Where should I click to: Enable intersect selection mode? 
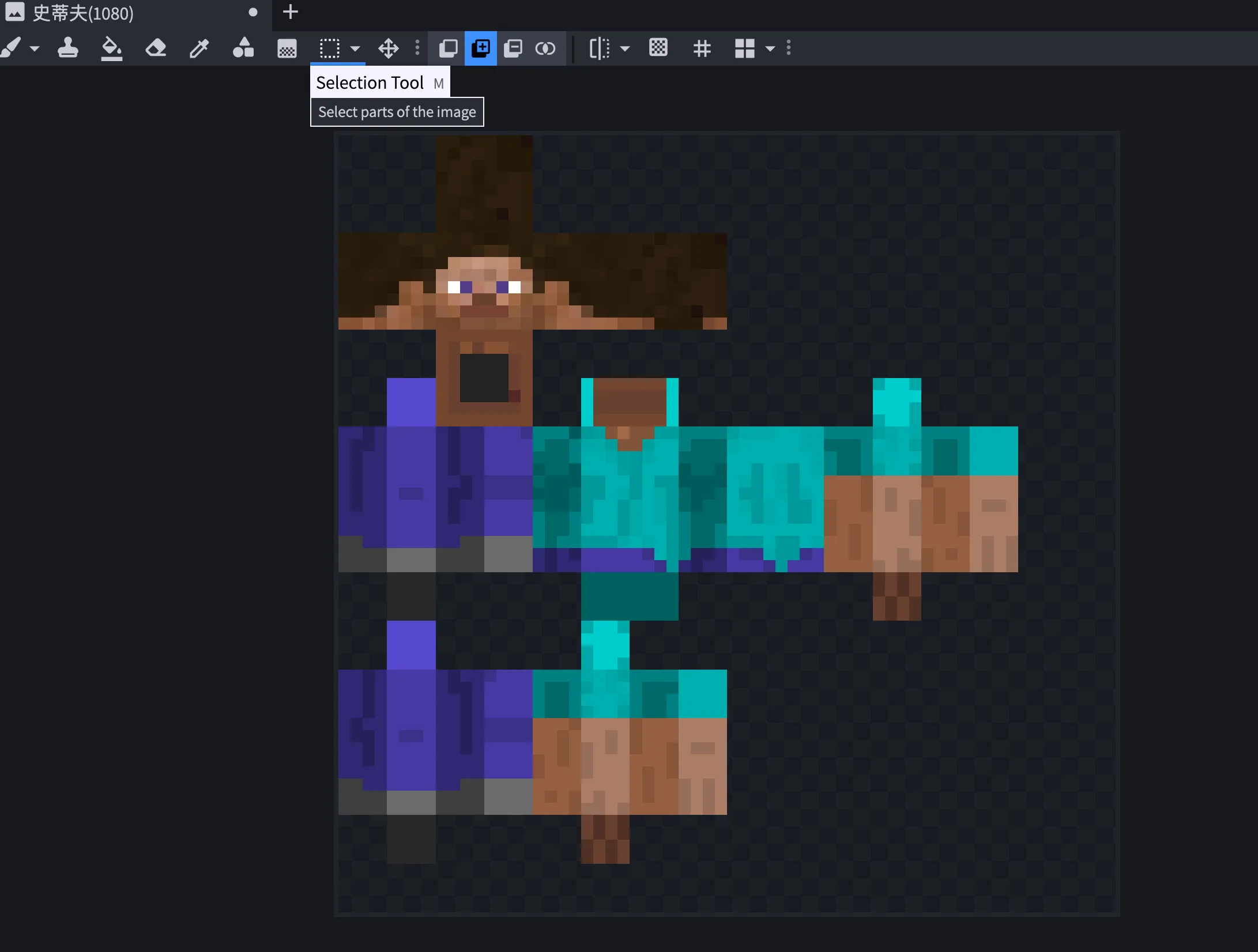(x=545, y=48)
